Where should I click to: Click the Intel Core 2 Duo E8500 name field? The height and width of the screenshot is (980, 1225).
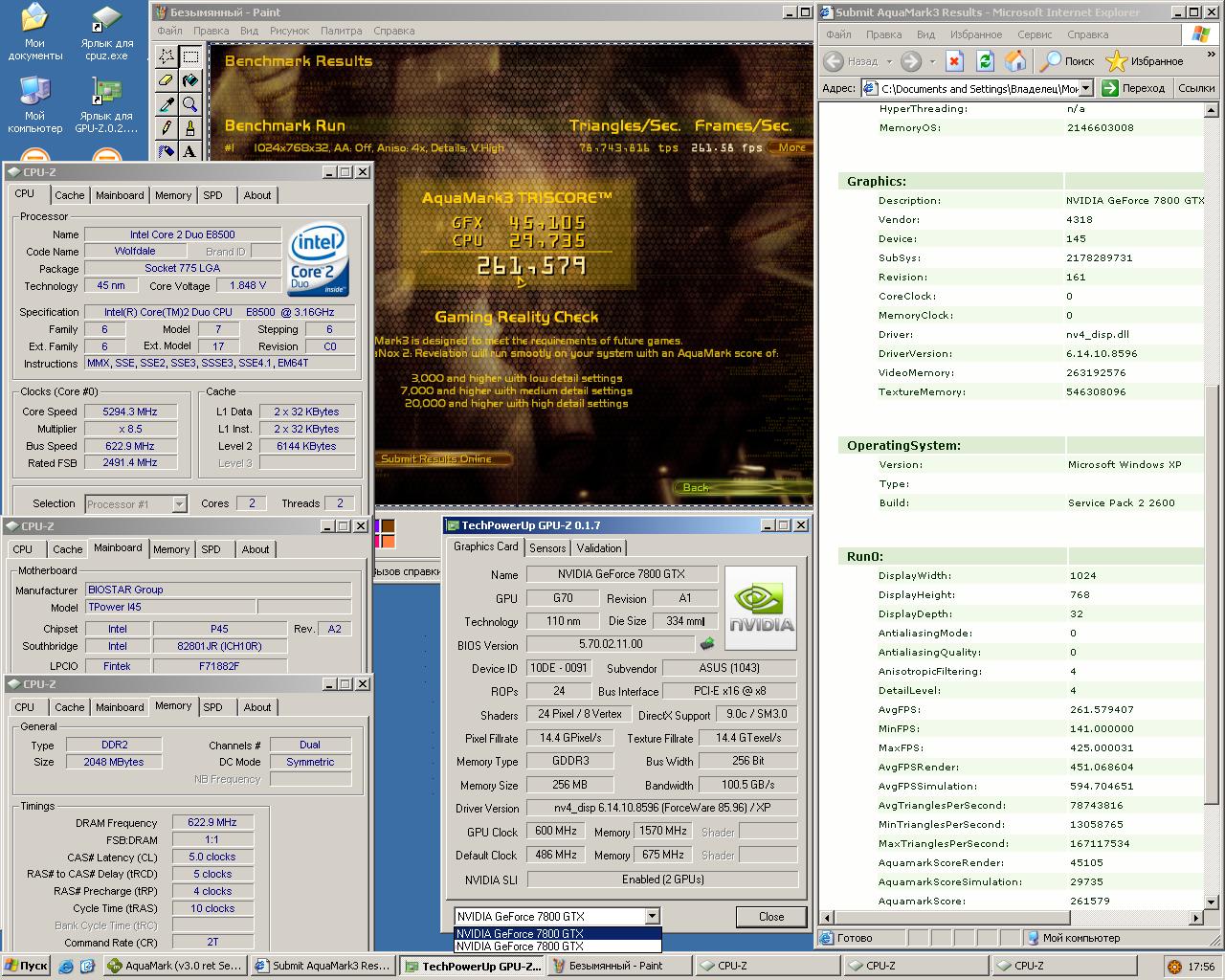tap(183, 234)
